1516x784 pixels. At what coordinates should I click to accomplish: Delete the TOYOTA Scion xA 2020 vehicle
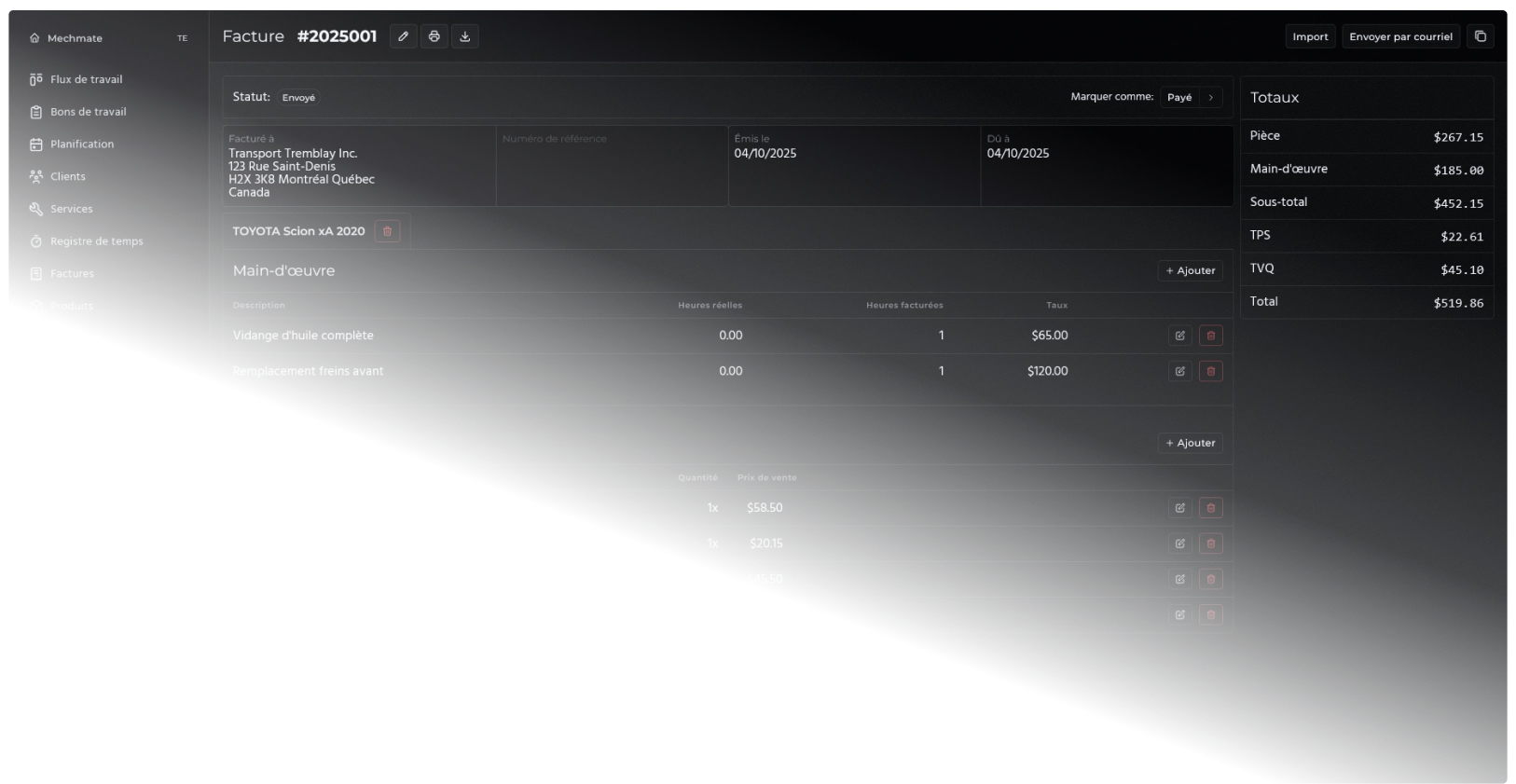387,231
